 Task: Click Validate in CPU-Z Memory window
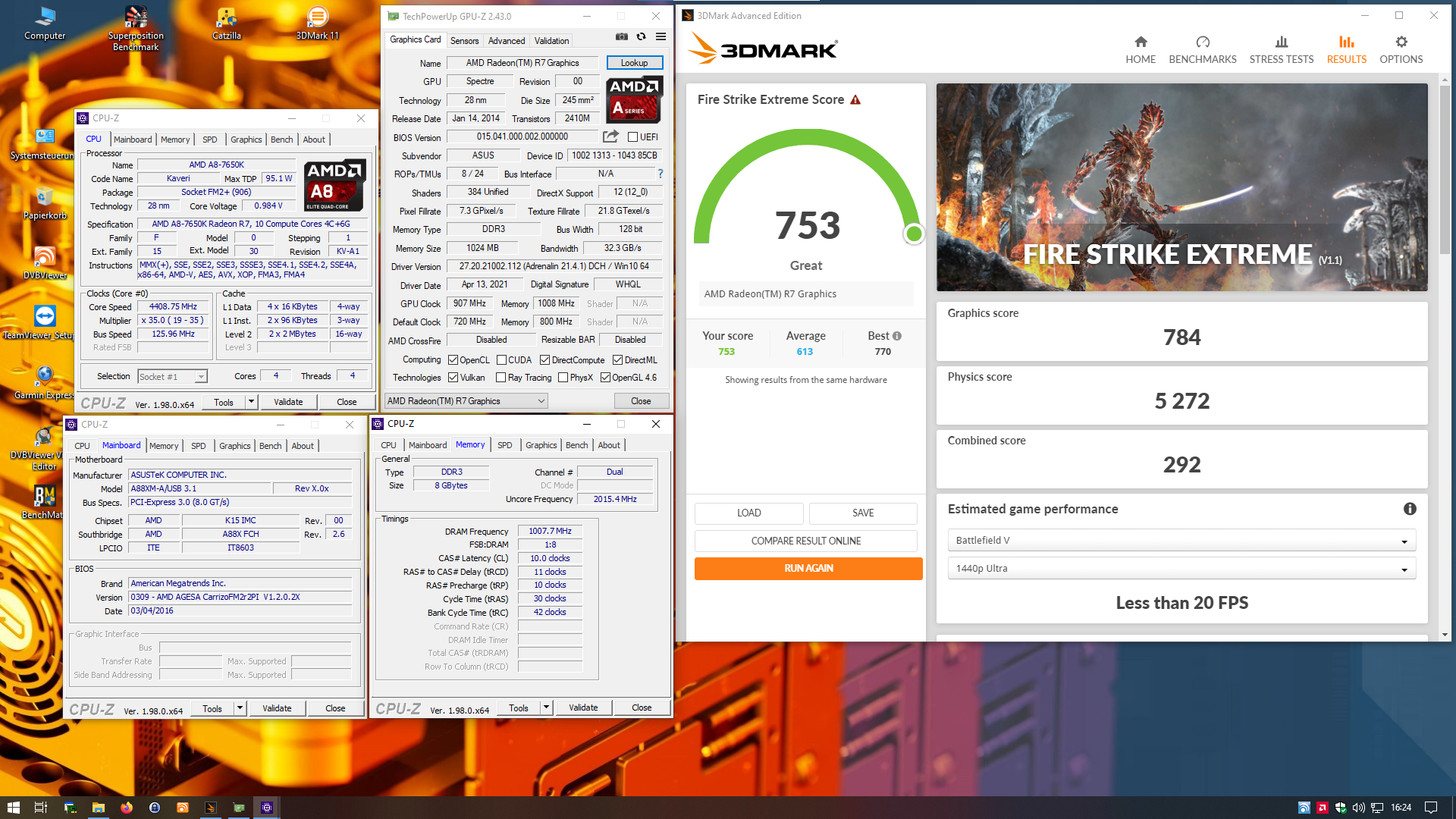click(583, 708)
